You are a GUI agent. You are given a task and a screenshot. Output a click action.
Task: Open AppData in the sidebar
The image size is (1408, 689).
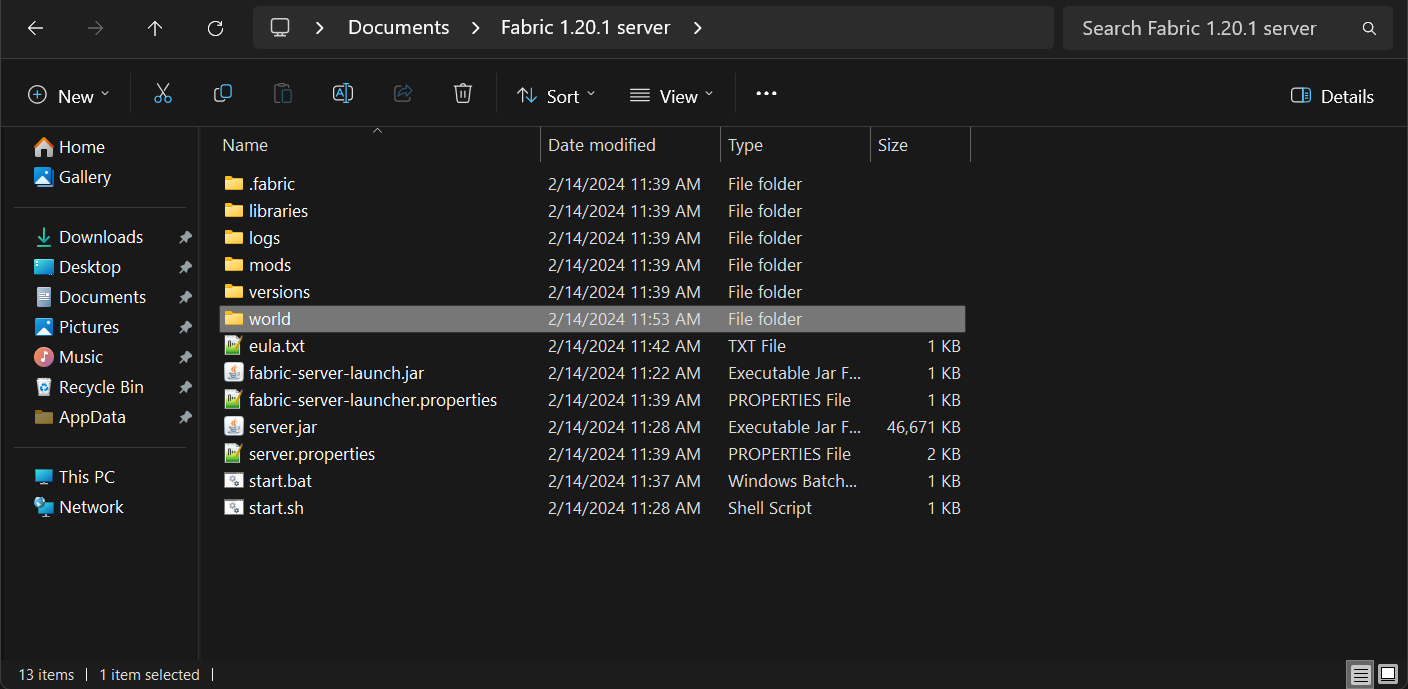tap(80, 417)
